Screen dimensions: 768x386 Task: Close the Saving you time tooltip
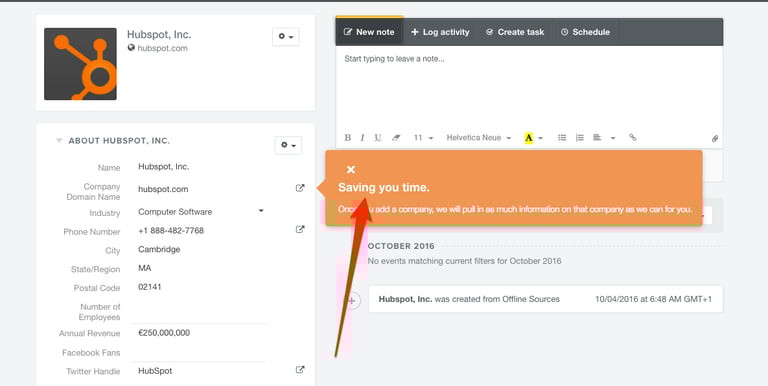351,169
